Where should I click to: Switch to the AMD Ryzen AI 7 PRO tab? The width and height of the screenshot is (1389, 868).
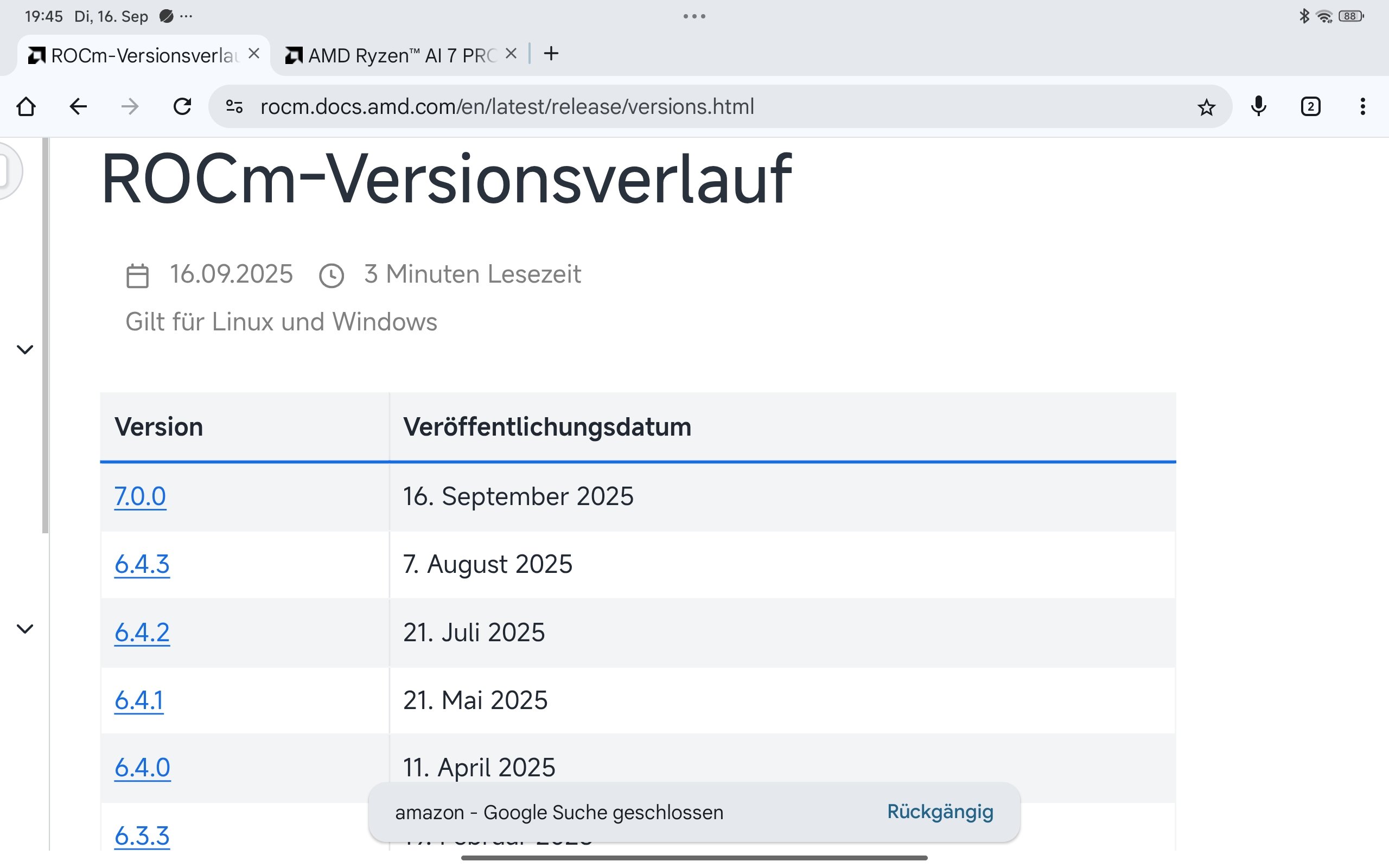click(396, 56)
